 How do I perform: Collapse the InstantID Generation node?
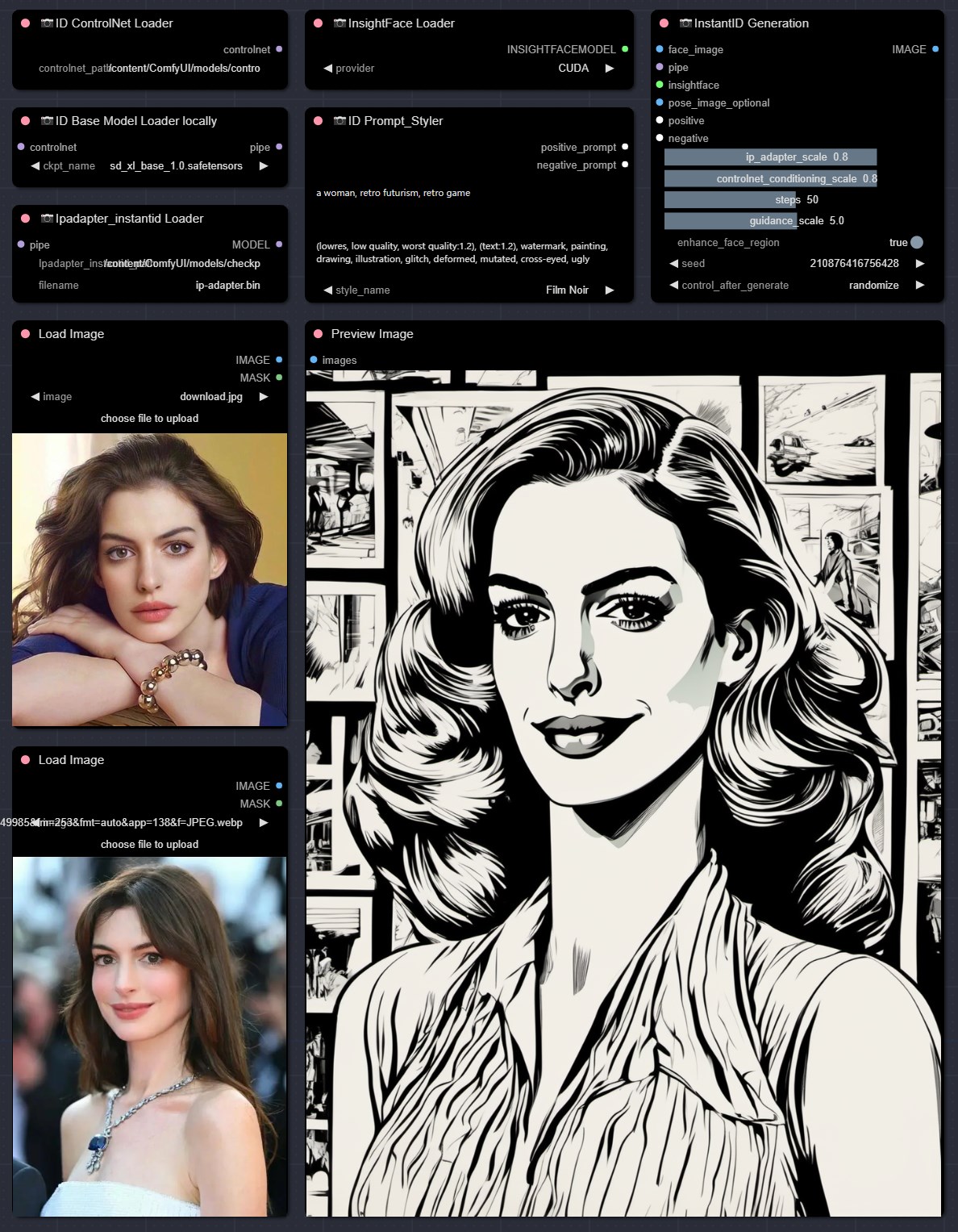664,23
